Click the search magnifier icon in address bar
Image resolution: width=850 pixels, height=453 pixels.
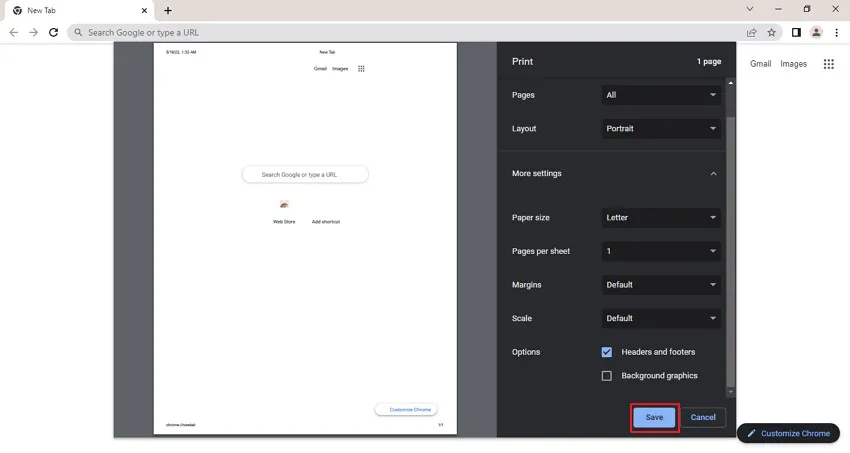pyautogui.click(x=78, y=33)
